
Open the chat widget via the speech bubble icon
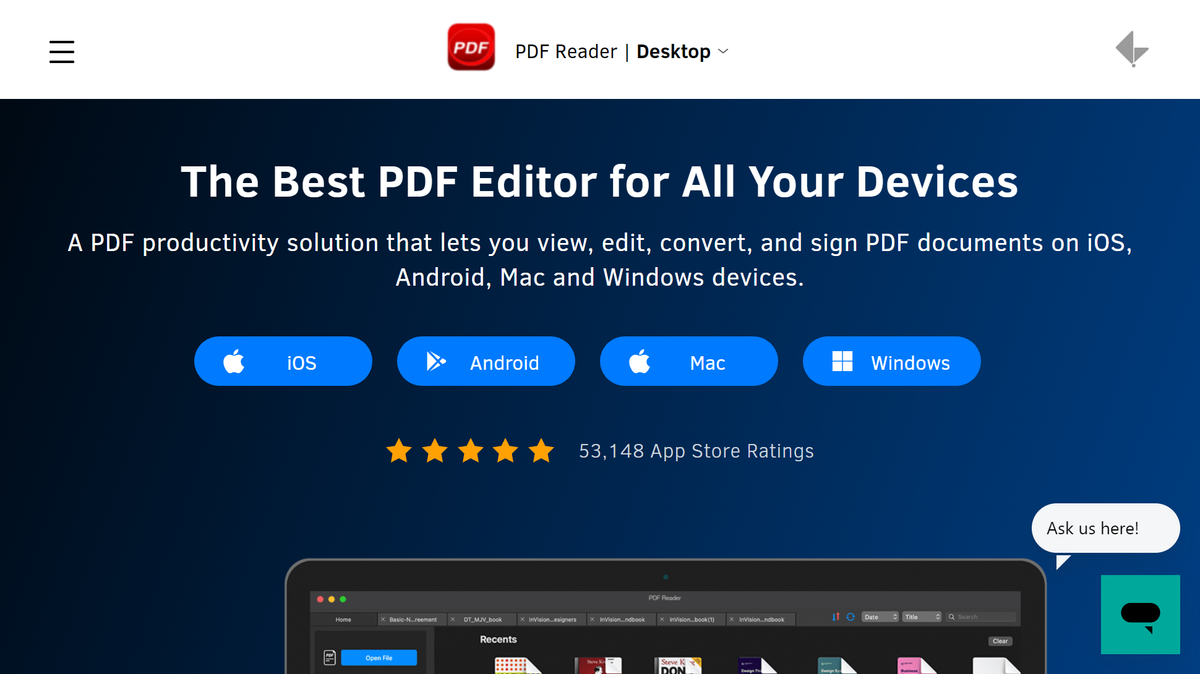(x=1139, y=614)
